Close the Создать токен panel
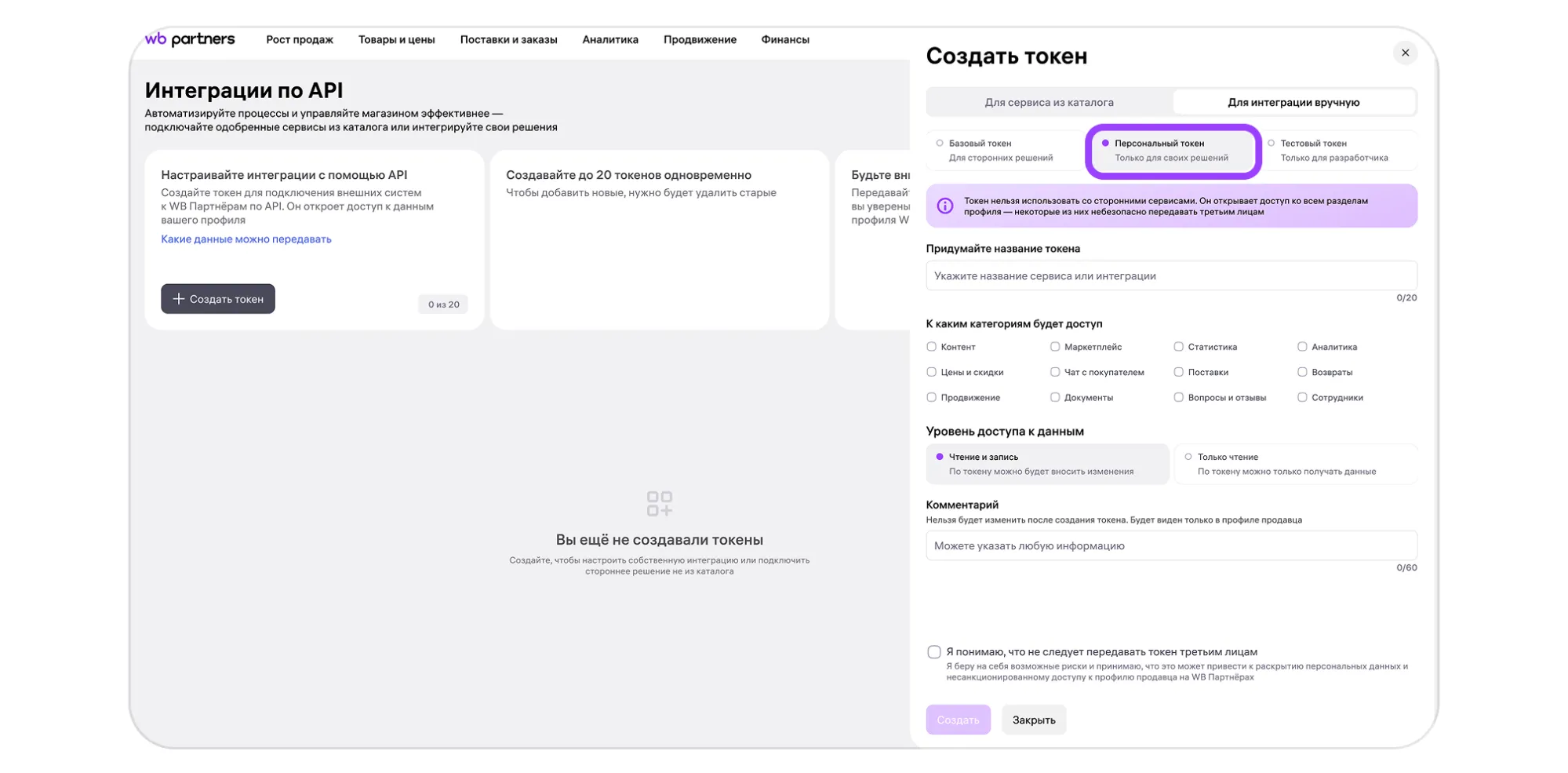The height and width of the screenshot is (773, 1568). click(x=1404, y=53)
